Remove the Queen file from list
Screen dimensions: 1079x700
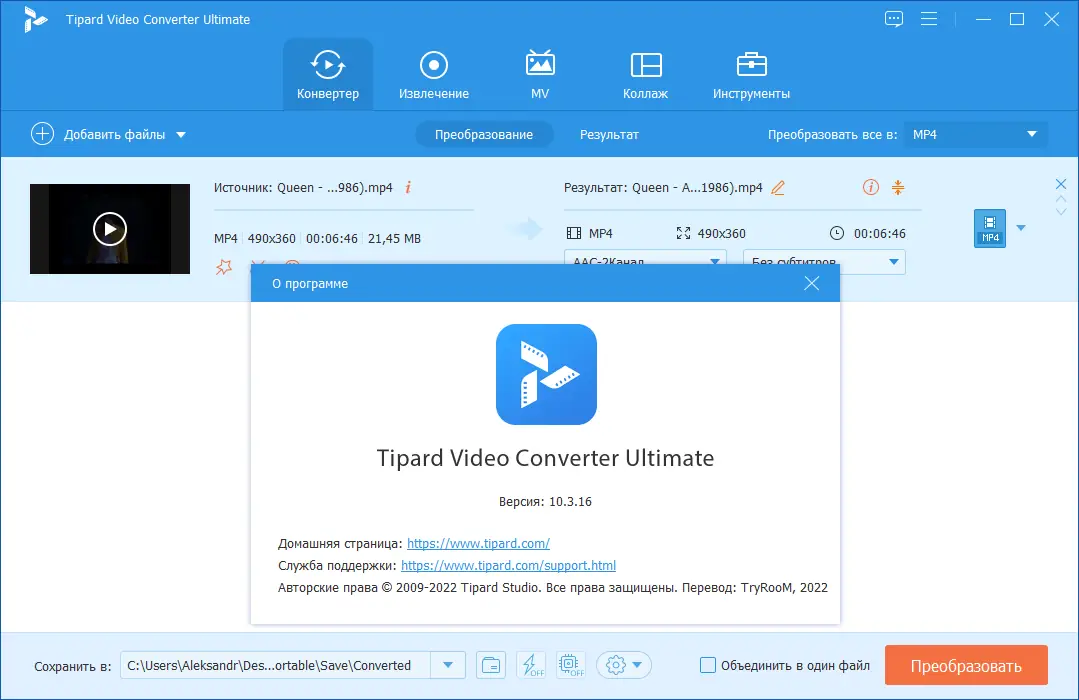click(1060, 184)
